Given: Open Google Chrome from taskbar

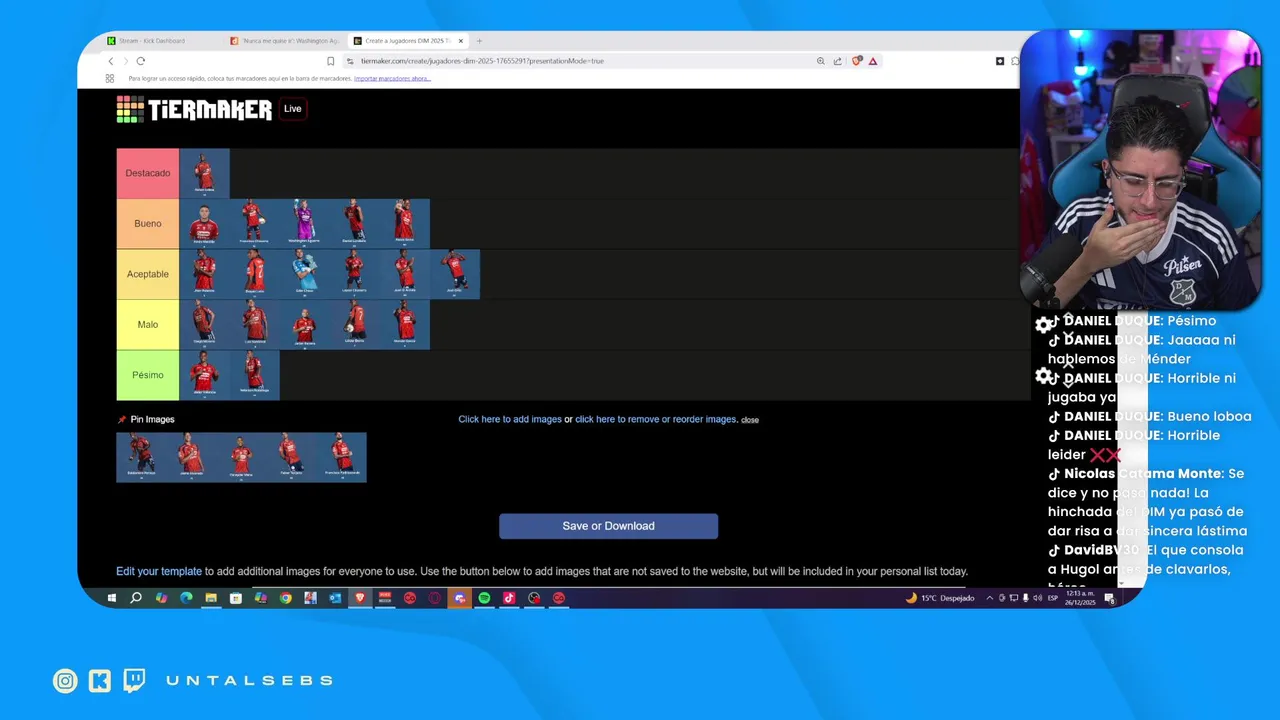Looking at the screenshot, I should click(285, 598).
